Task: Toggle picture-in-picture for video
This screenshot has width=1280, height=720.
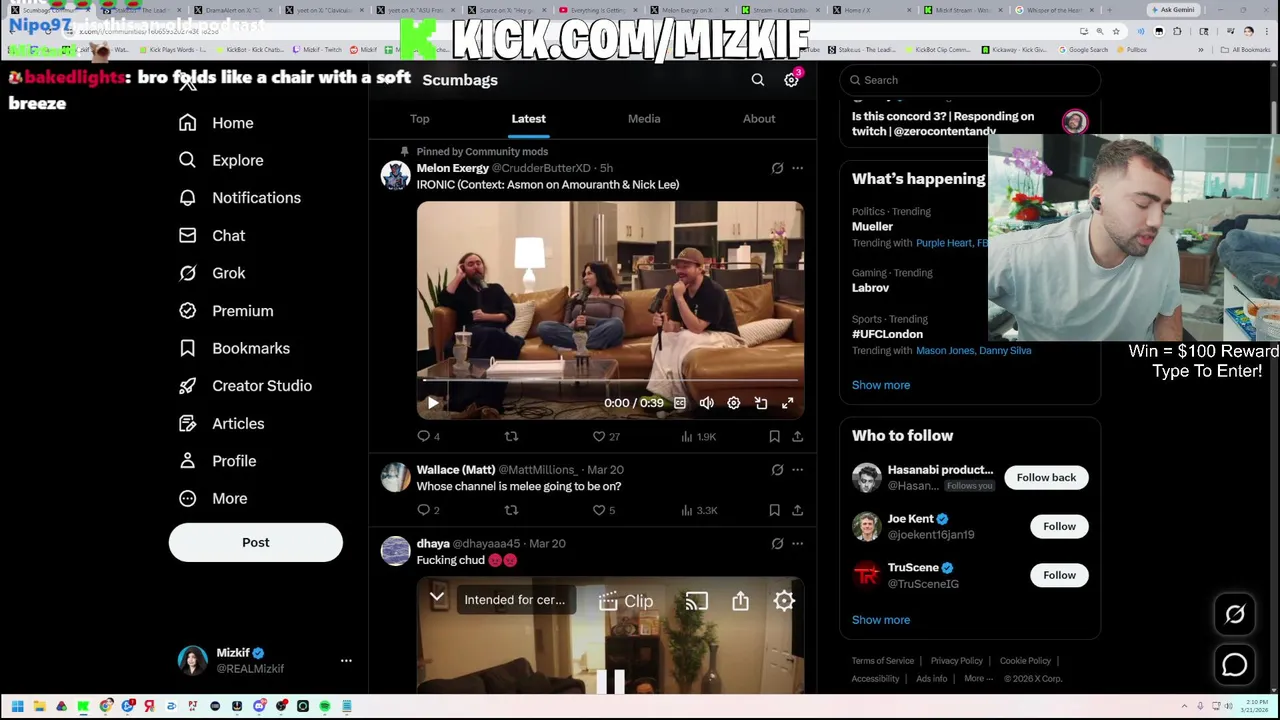Action: click(x=760, y=403)
